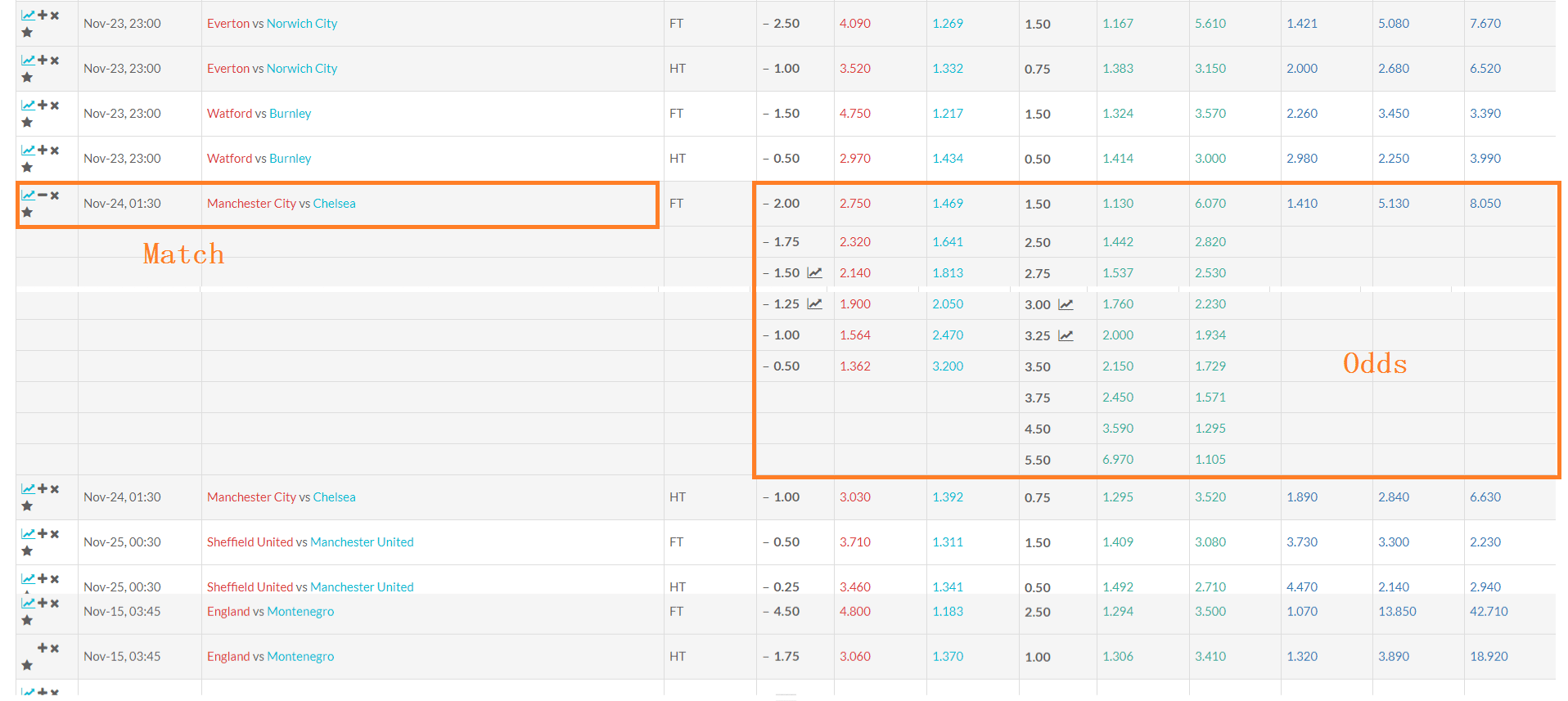Expand Everton vs Norwich City FT row with plus
This screenshot has width=1568, height=701.
tap(43, 16)
